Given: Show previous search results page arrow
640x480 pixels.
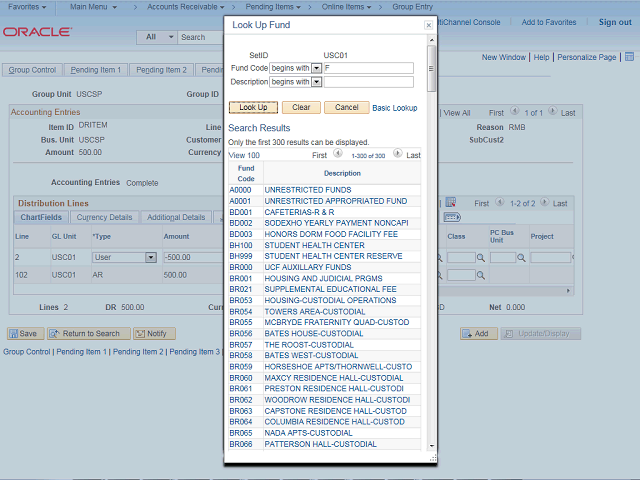Looking at the screenshot, I should pos(338,153).
